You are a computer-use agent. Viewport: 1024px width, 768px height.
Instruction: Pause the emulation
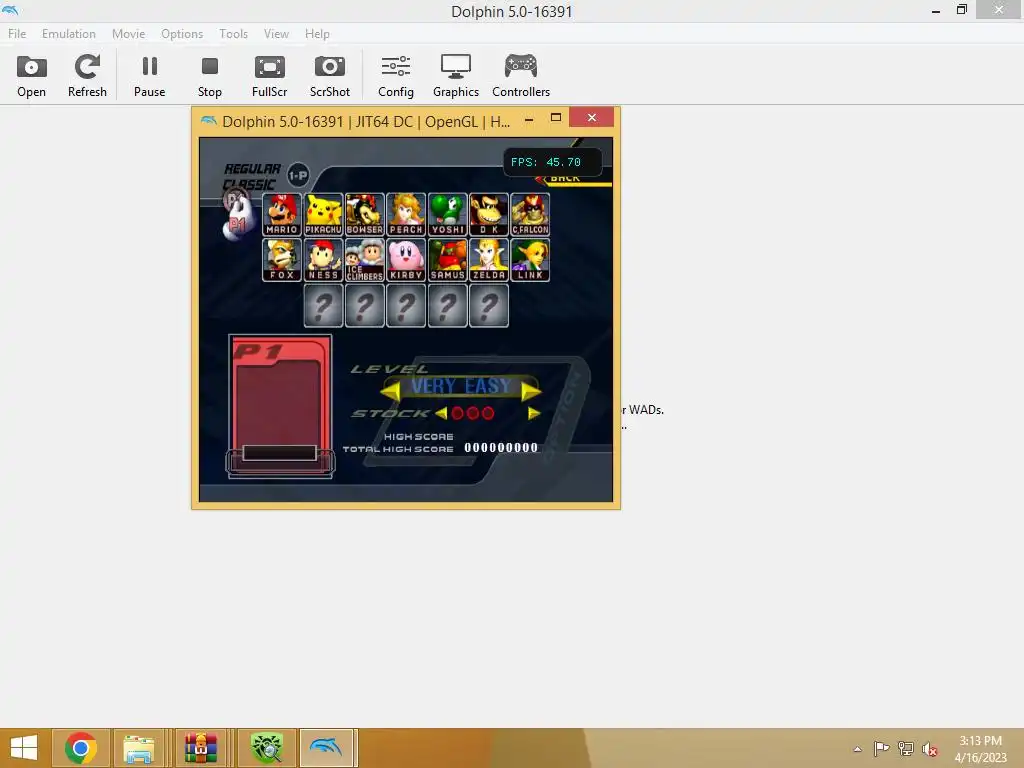click(x=150, y=75)
